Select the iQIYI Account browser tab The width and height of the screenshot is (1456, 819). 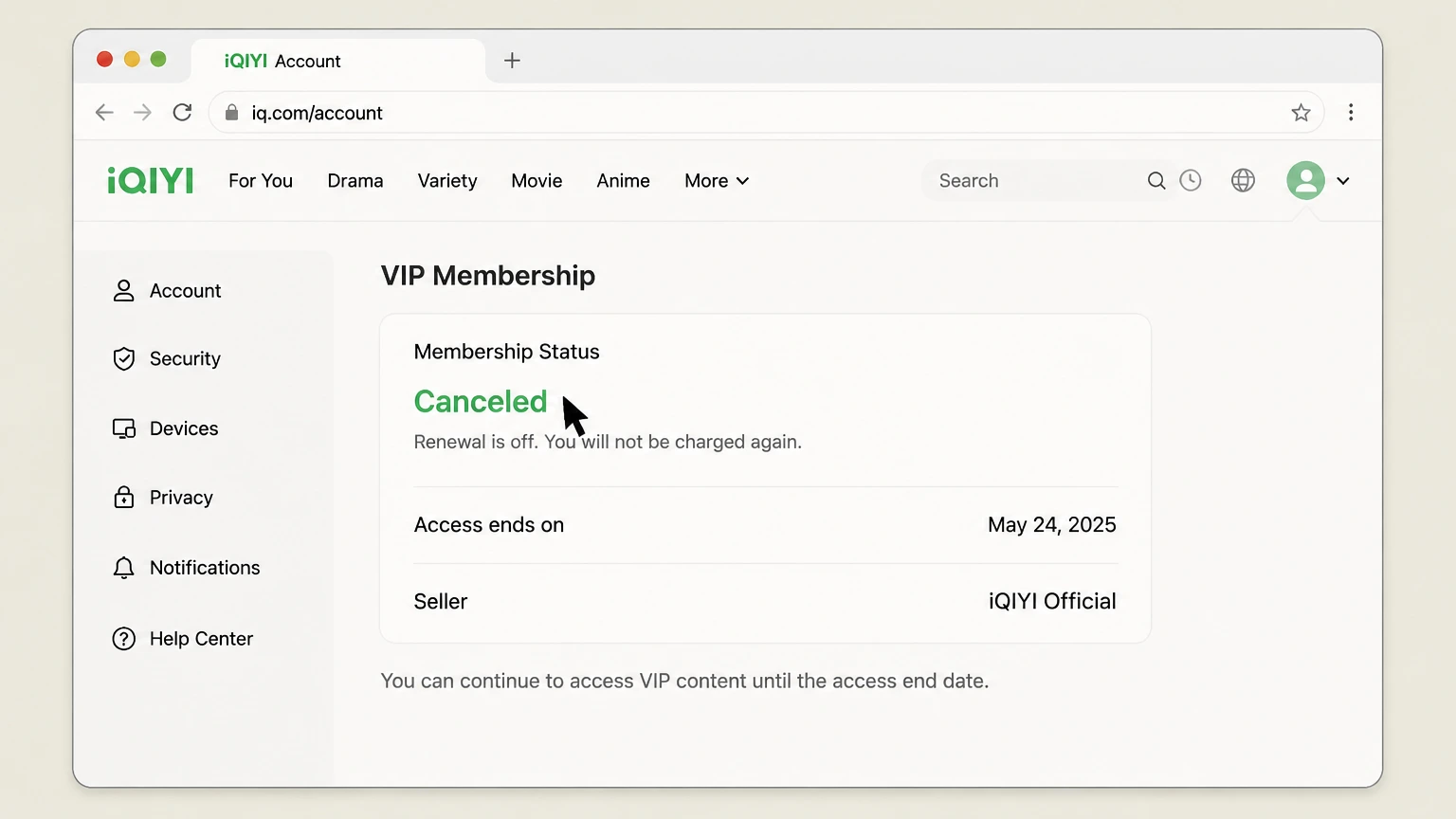click(338, 61)
